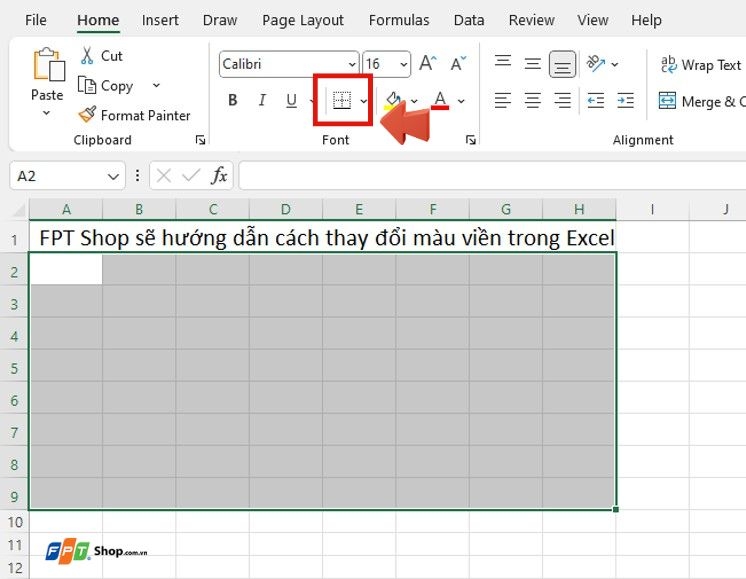Expand the Orientation dropdown arrow

click(615, 64)
